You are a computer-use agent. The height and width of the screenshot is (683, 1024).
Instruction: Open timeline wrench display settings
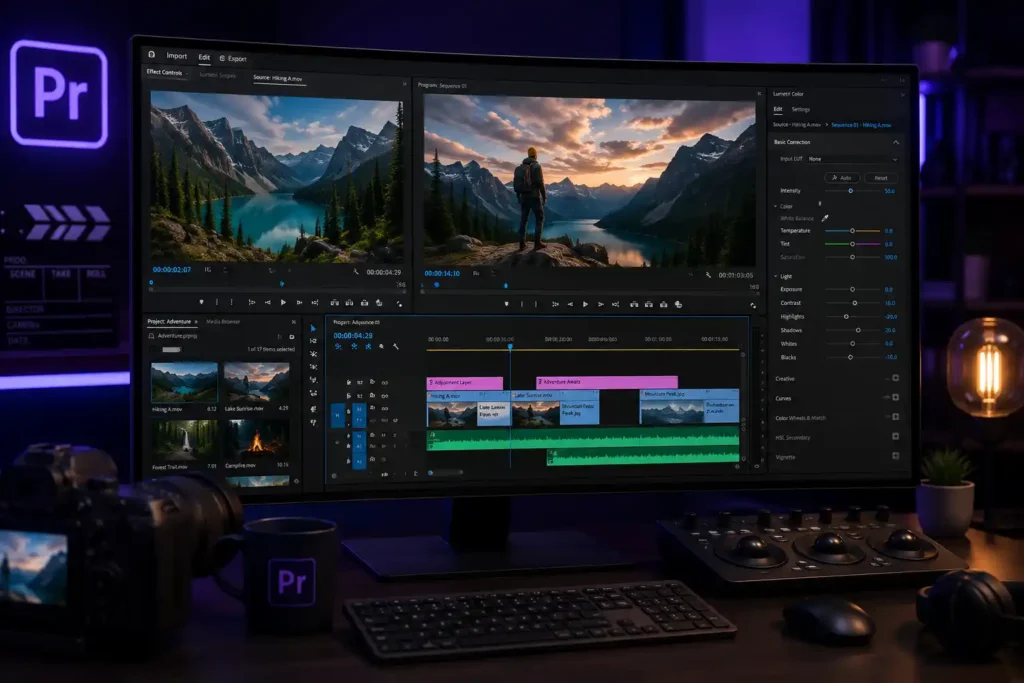[x=396, y=347]
